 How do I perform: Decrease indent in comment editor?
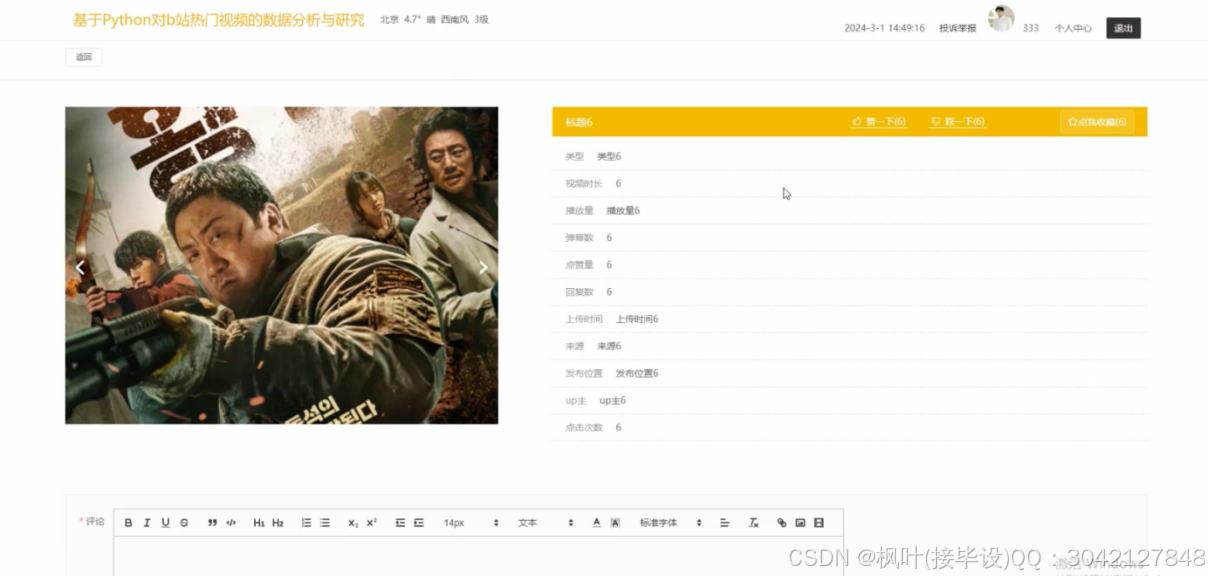click(x=400, y=523)
